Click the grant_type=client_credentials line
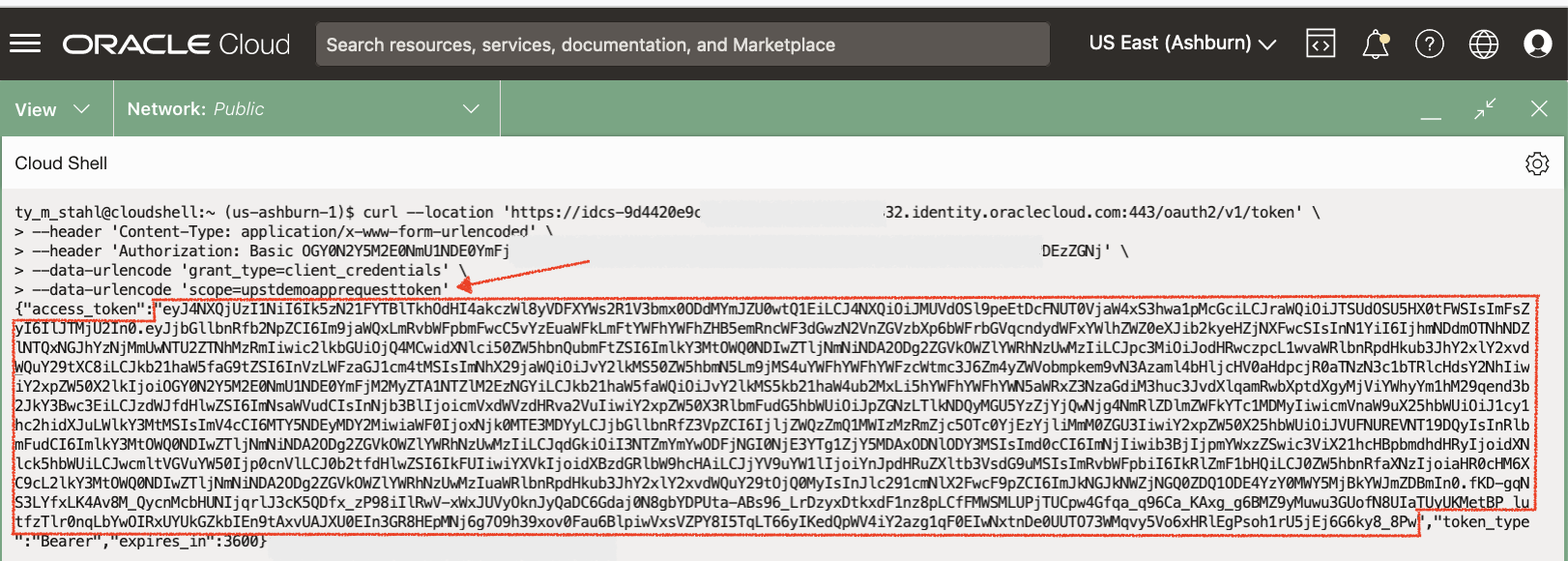Image resolution: width=1568 pixels, height=561 pixels. [241, 270]
